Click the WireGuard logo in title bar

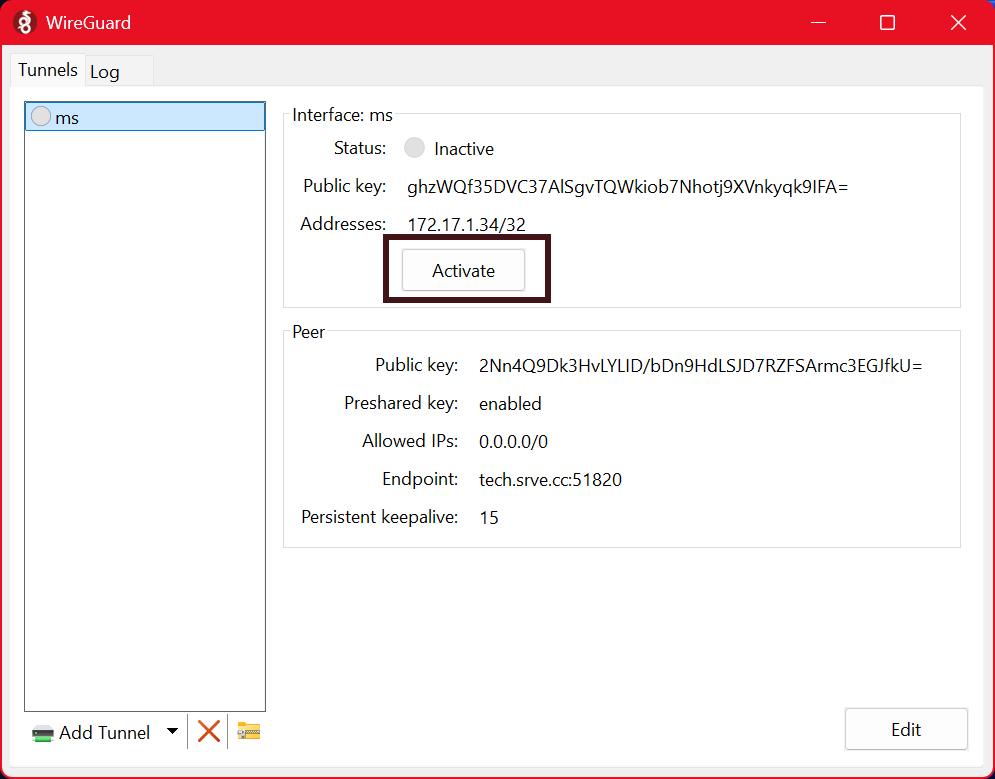[26, 22]
